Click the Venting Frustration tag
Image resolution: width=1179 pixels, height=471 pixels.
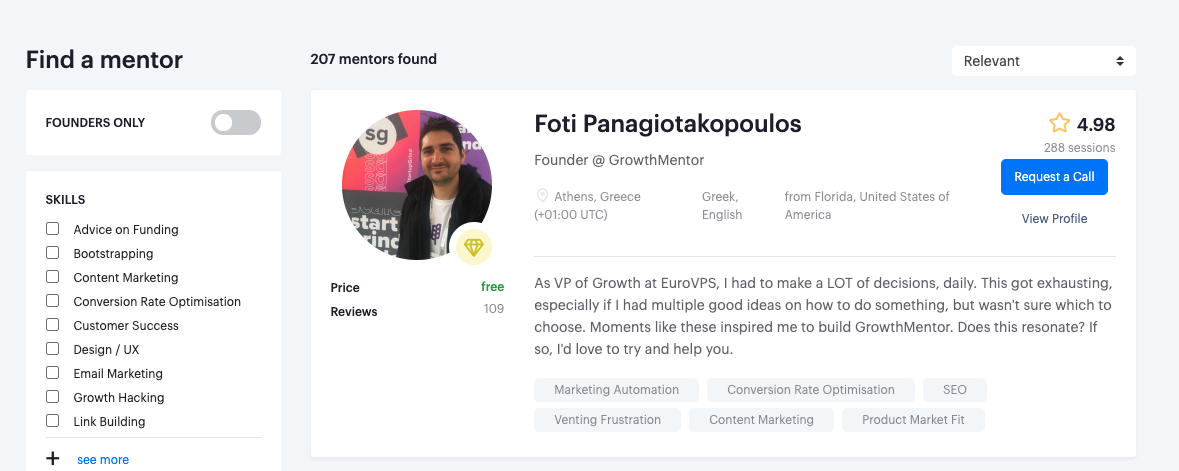607,420
